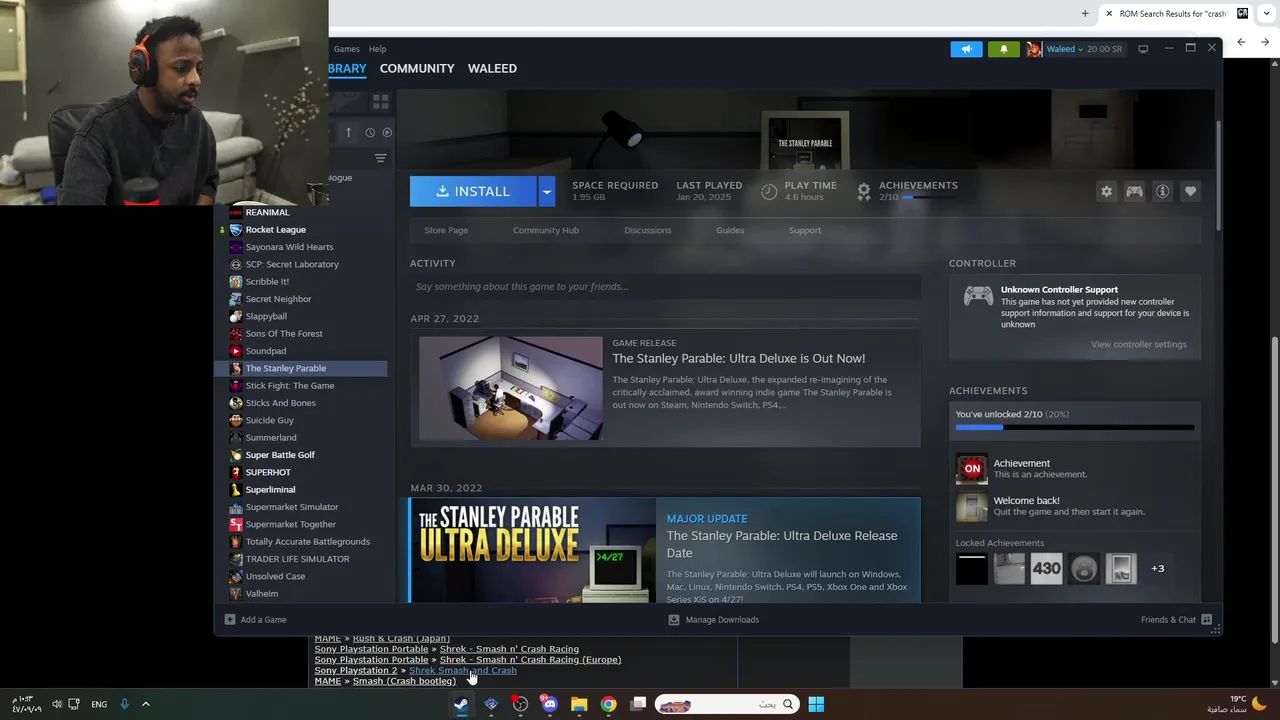The image size is (1280, 720).
Task: Open Support tab
Action: 805,230
